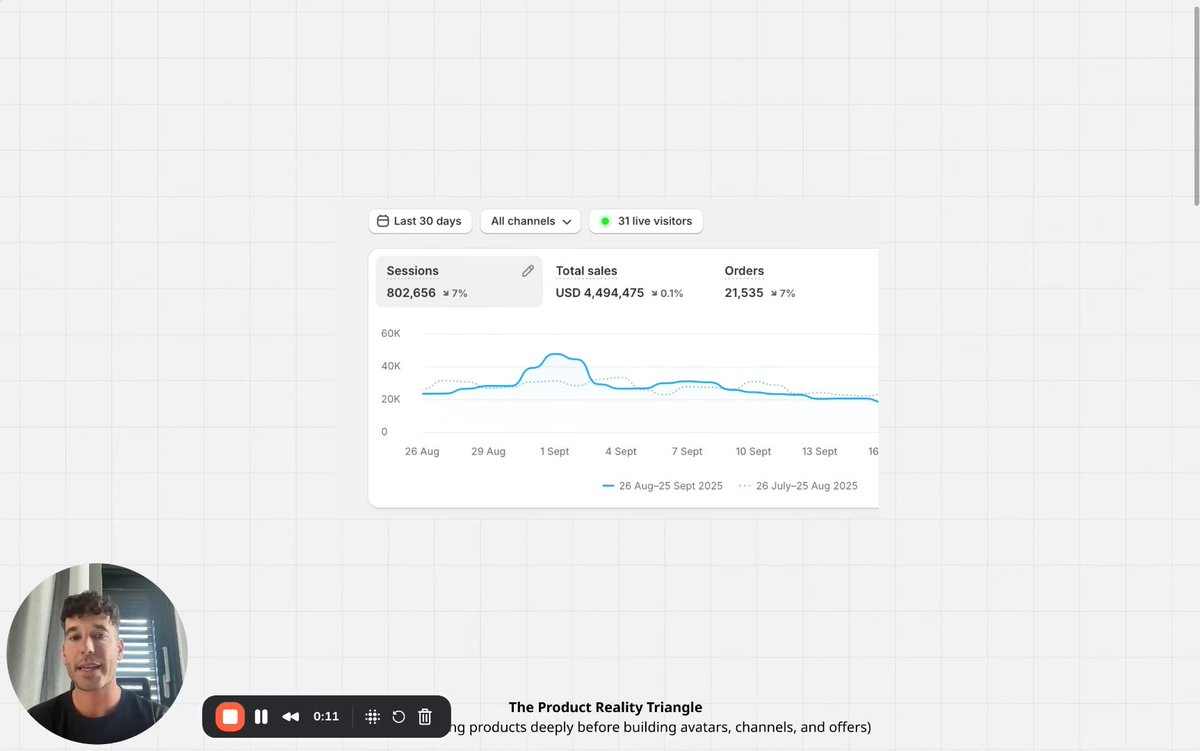Open the Last 30 days date picker
Viewport: 1200px width, 751px height.
pyautogui.click(x=420, y=221)
